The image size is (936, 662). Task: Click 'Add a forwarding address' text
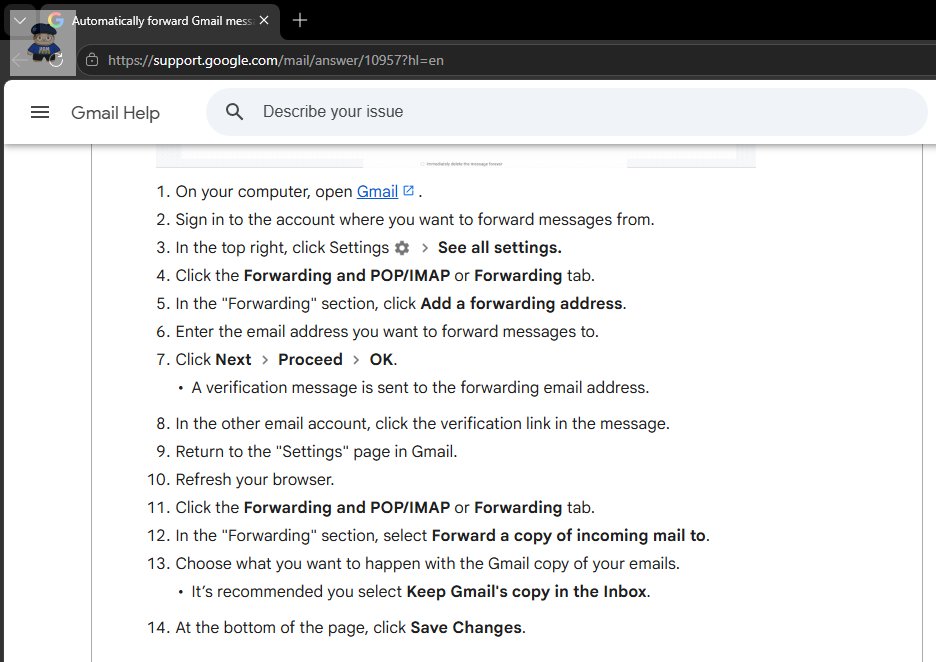coord(521,304)
